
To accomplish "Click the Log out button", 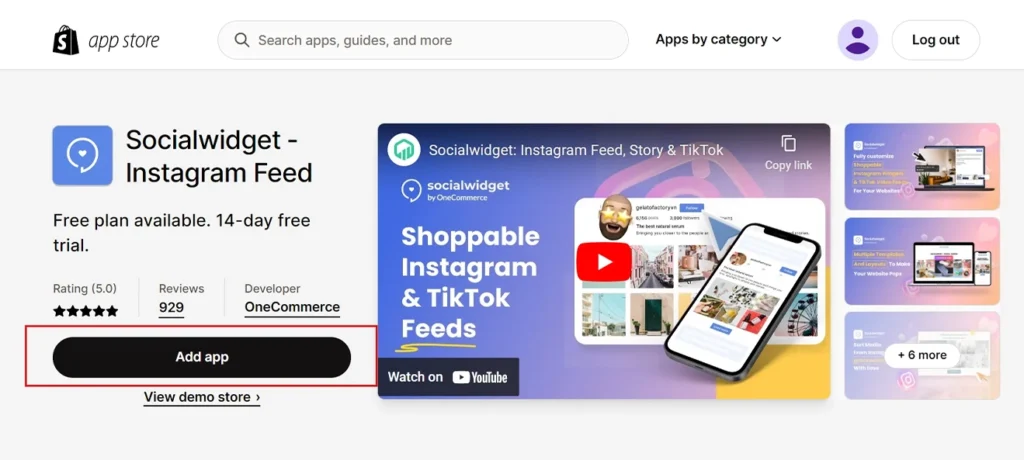I will tap(935, 40).
